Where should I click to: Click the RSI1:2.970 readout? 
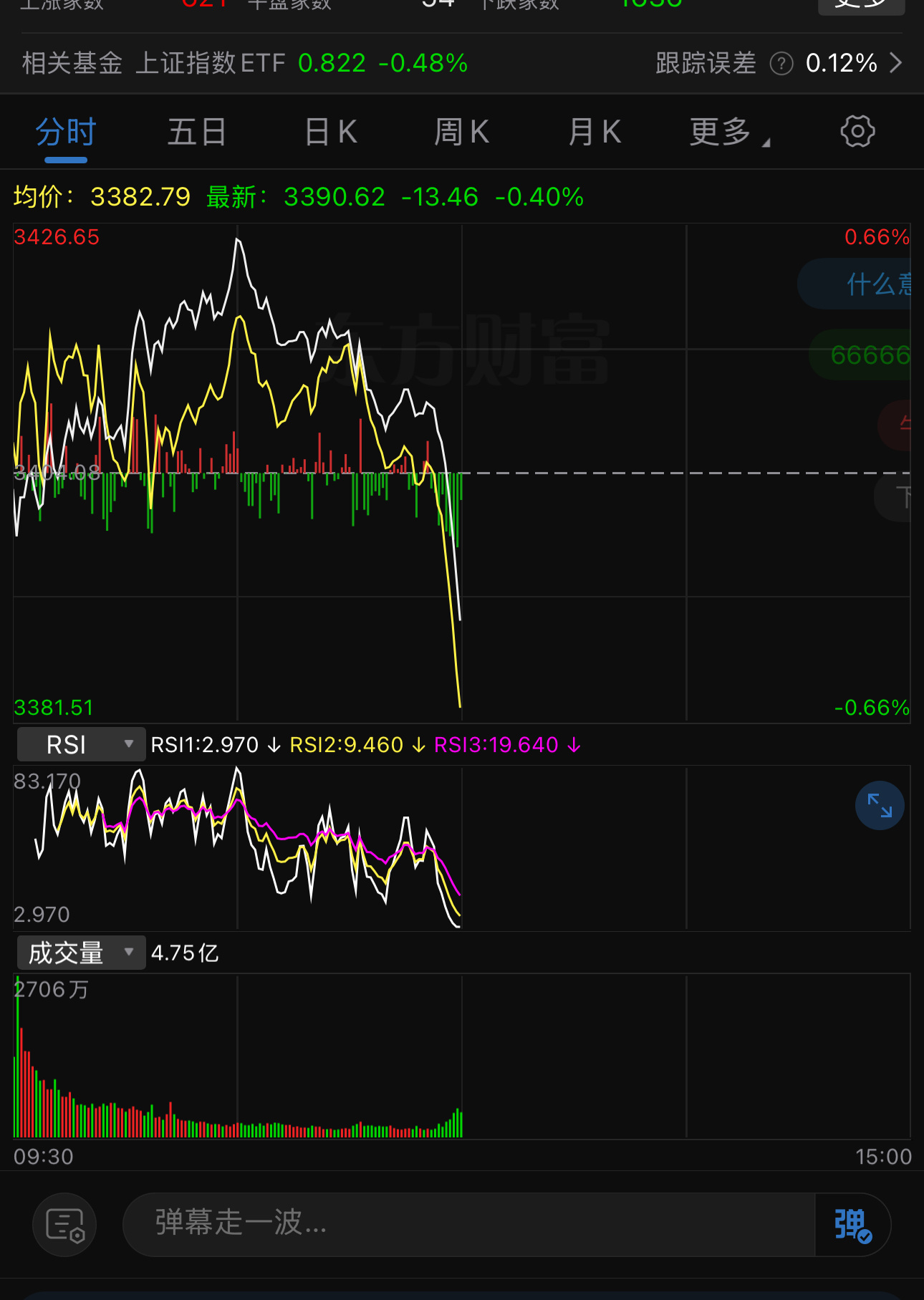coord(205,745)
